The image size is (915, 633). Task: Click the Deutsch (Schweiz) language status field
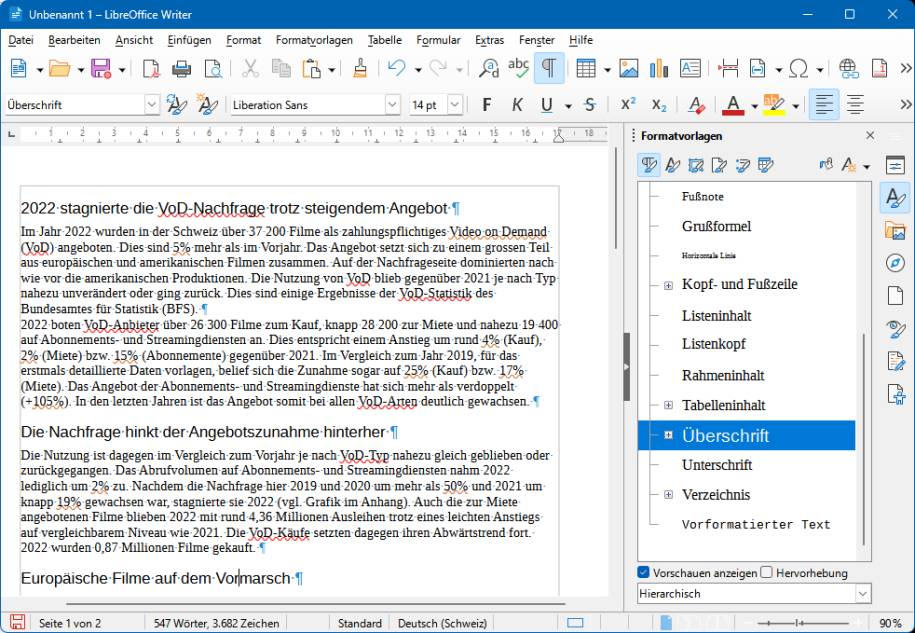point(436,623)
